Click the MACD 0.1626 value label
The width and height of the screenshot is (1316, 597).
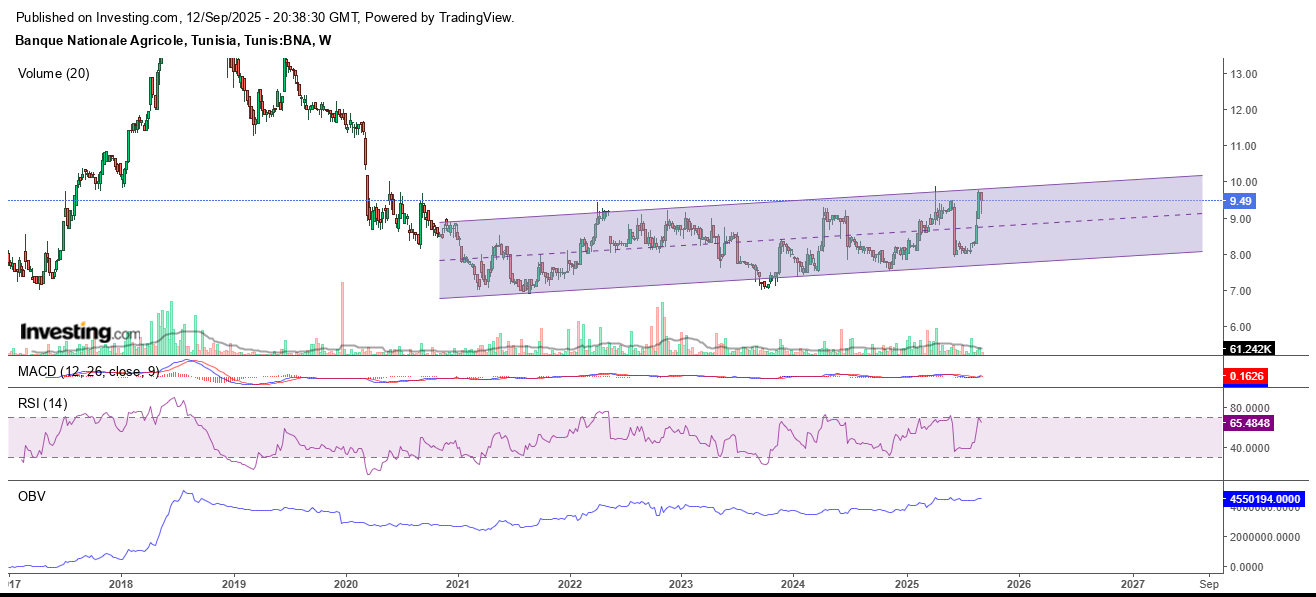point(1245,377)
